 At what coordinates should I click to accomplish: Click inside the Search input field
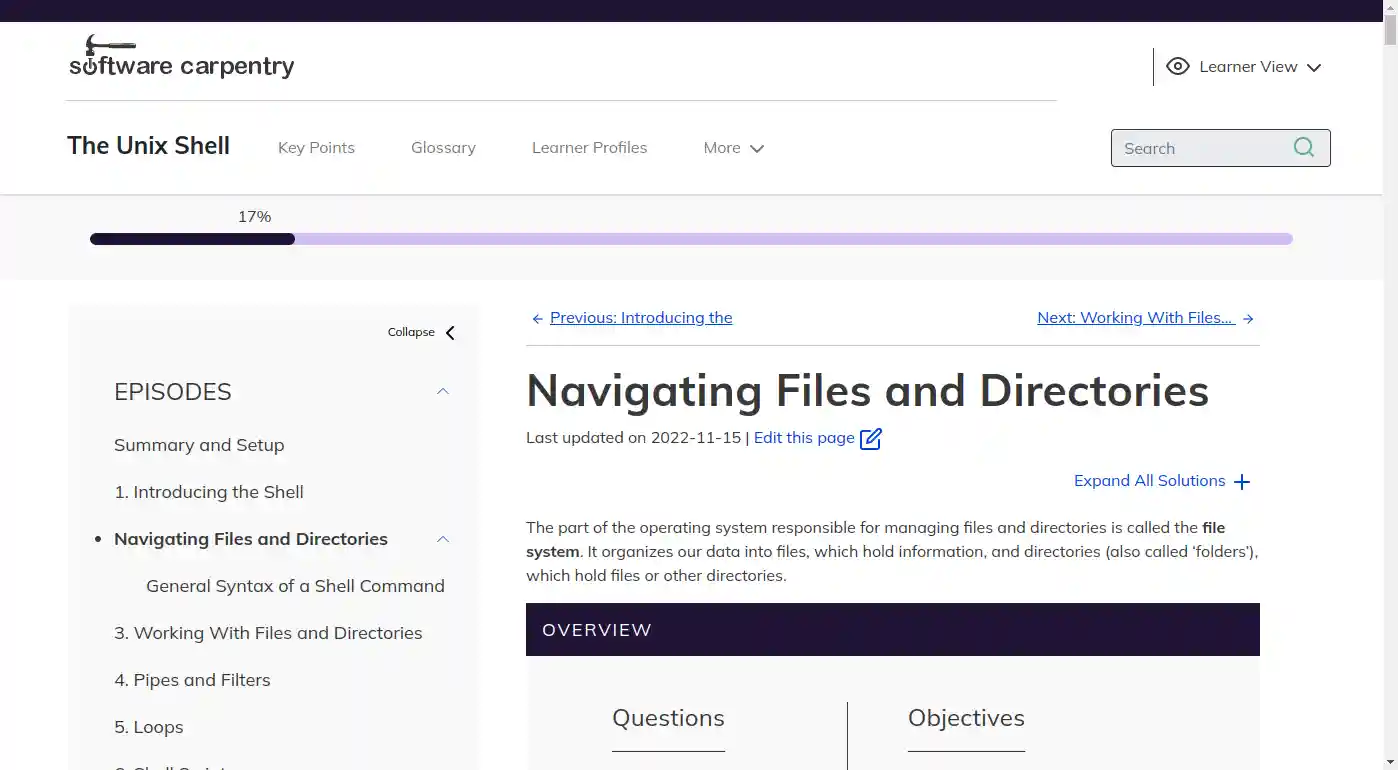click(x=1200, y=147)
